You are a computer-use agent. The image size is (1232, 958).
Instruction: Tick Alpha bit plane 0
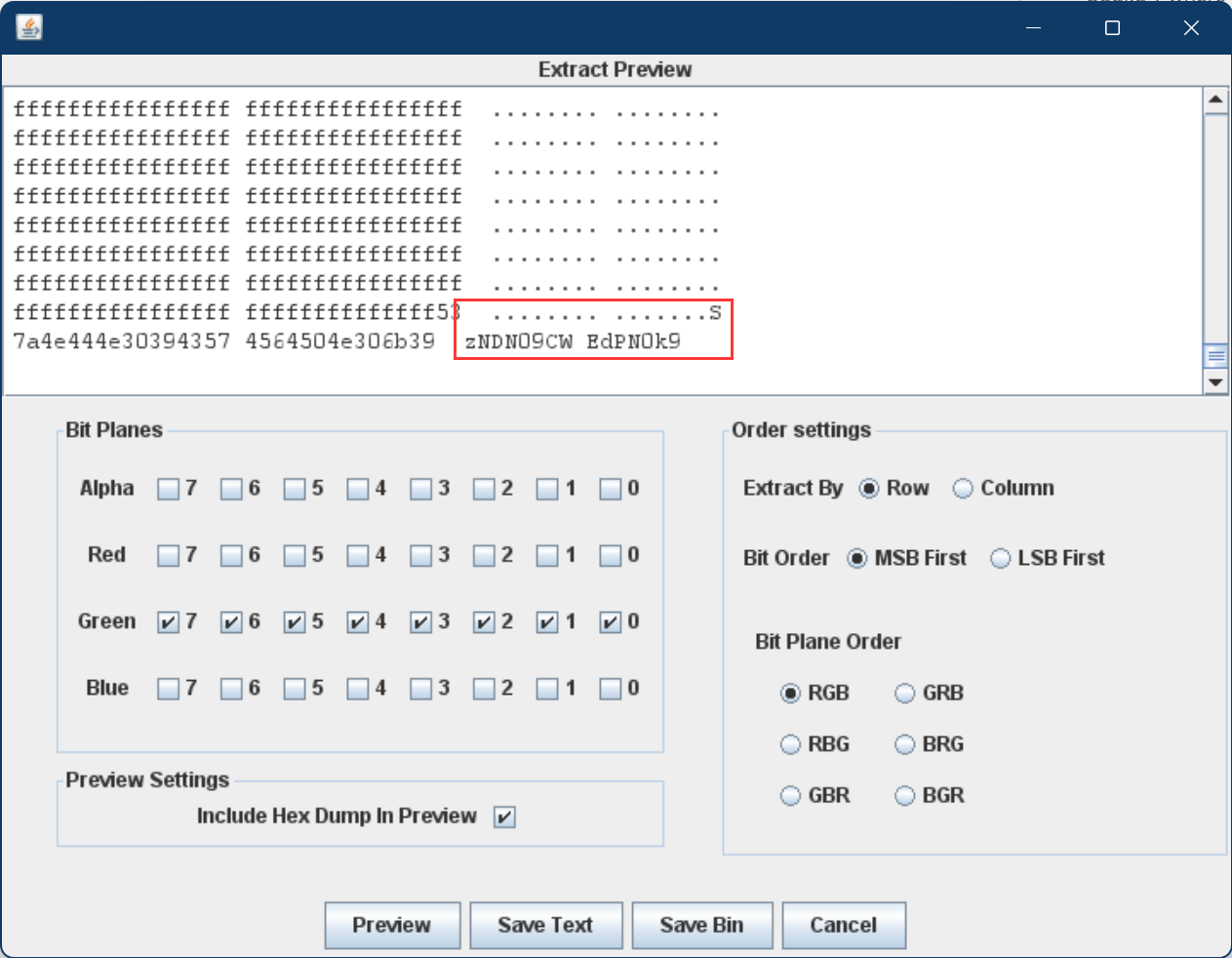click(611, 489)
